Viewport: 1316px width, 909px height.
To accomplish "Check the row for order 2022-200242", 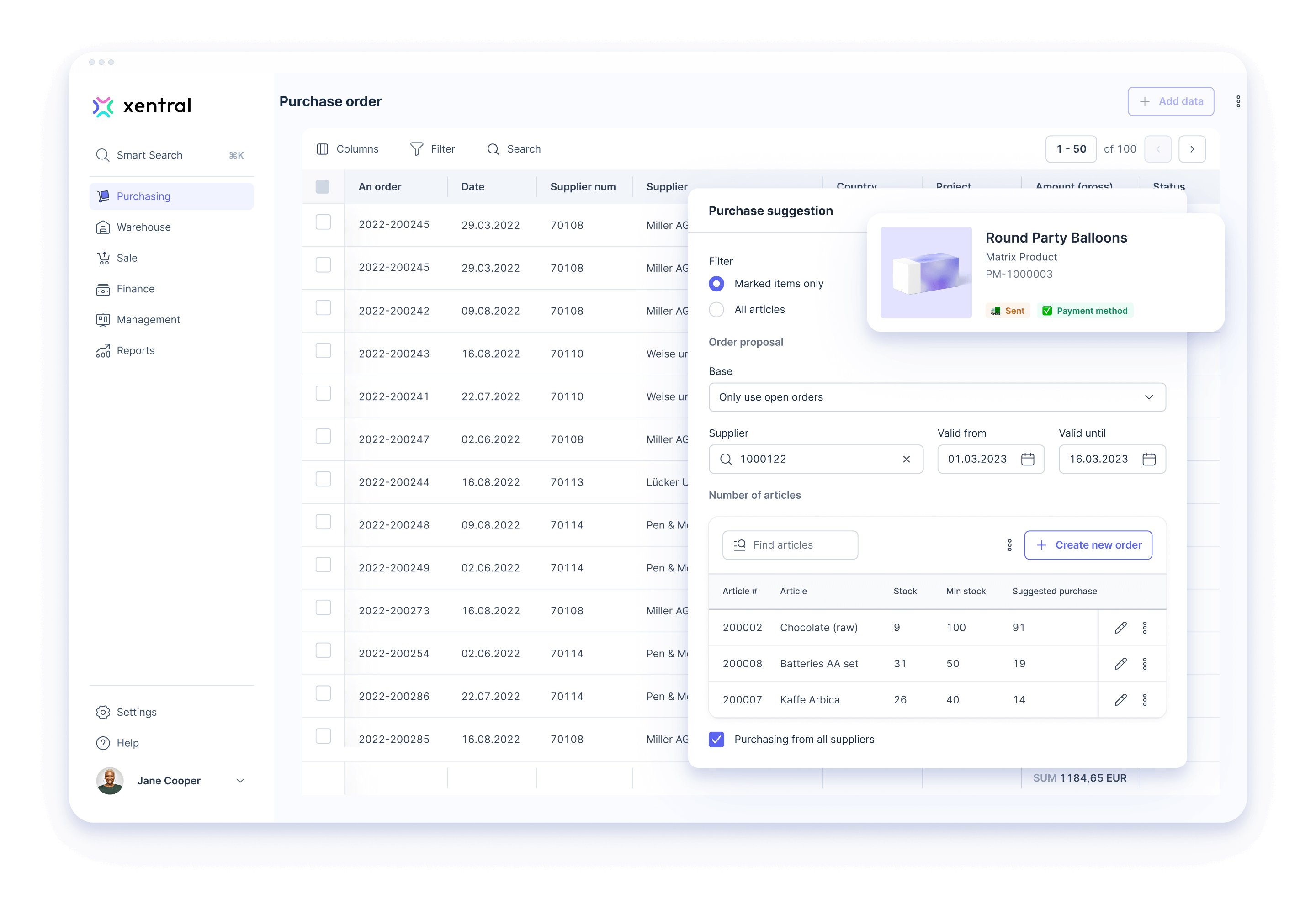I will point(323,307).
